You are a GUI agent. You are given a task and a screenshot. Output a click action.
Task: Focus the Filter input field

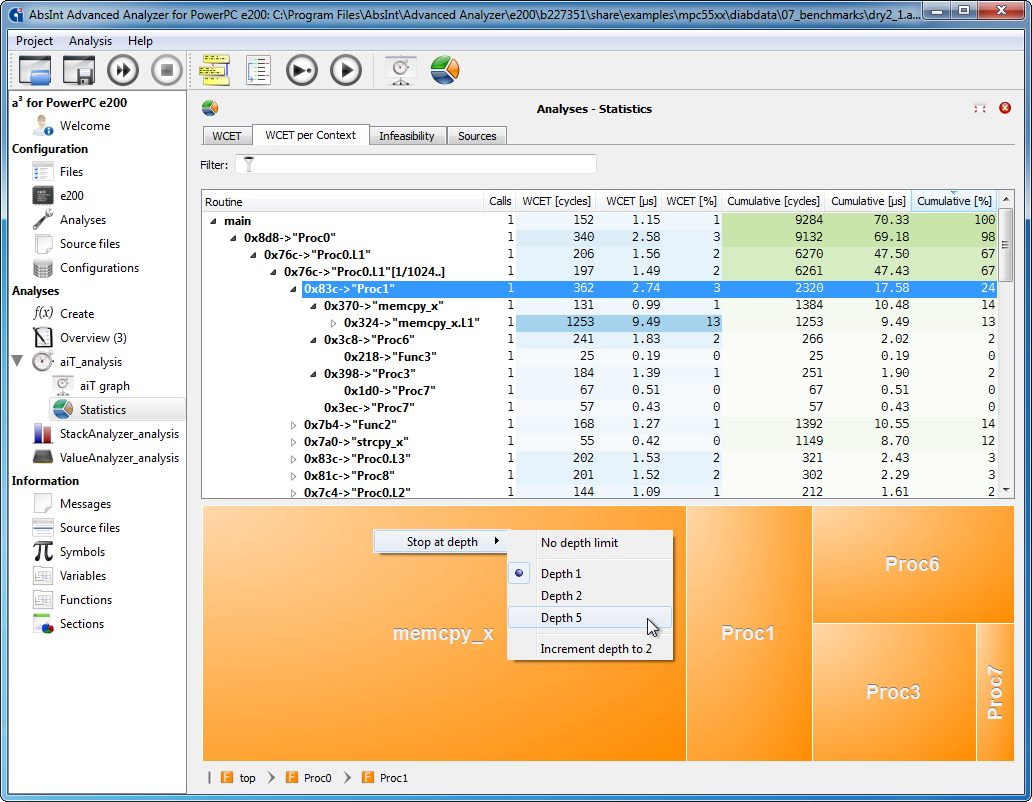416,164
